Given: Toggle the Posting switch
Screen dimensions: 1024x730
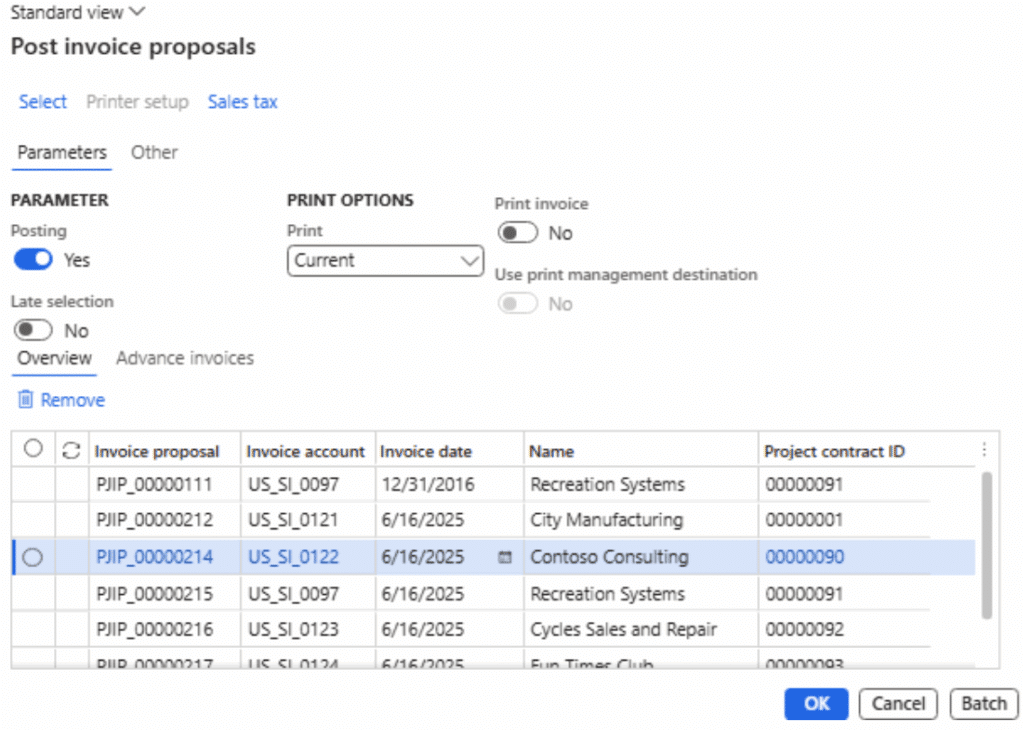Looking at the screenshot, I should click(x=33, y=260).
